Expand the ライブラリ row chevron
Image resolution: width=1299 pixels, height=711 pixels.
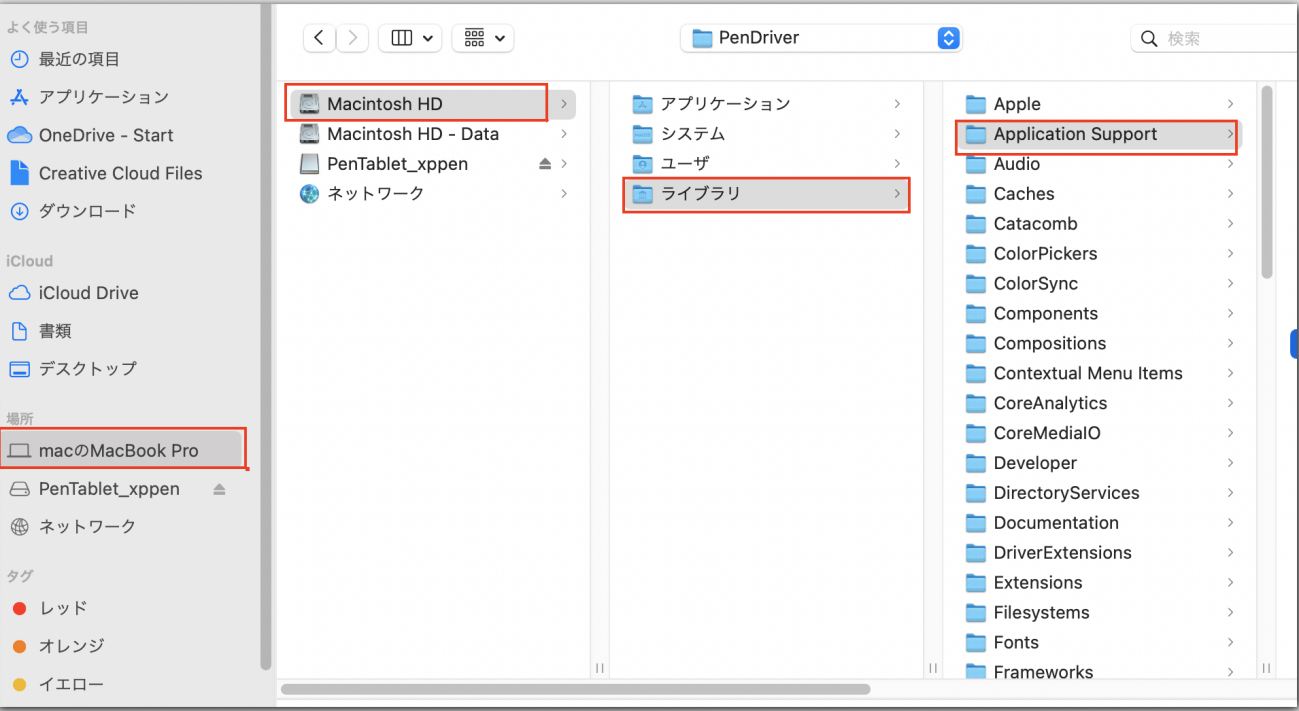[897, 193]
